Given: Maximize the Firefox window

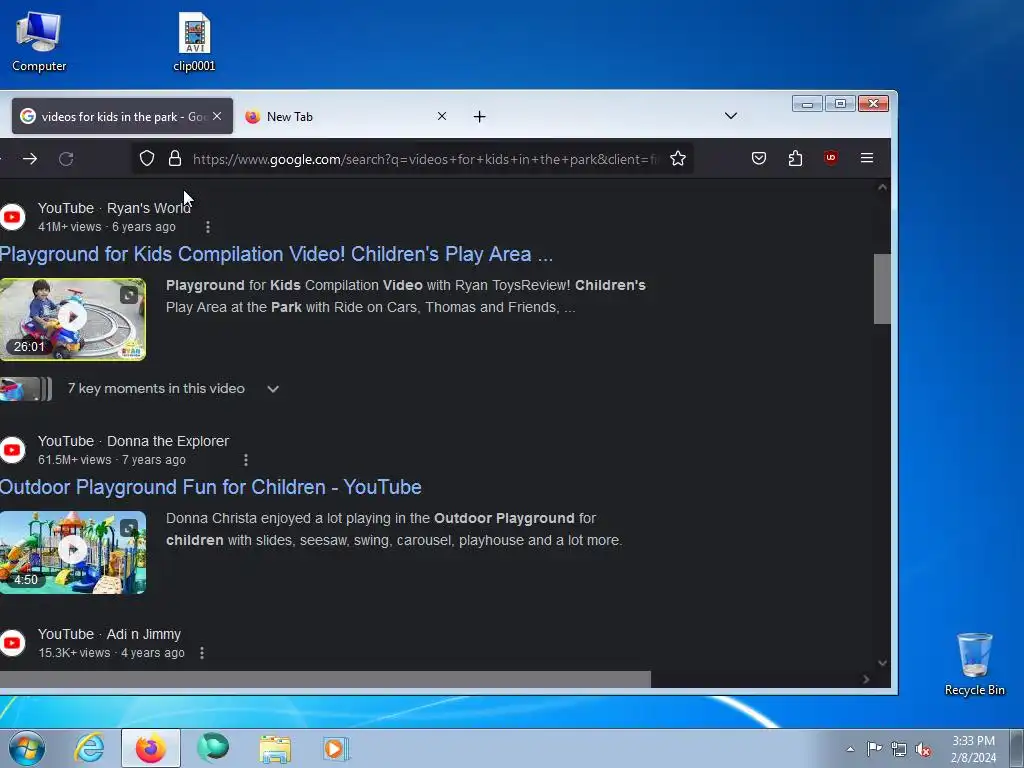Looking at the screenshot, I should [x=840, y=104].
